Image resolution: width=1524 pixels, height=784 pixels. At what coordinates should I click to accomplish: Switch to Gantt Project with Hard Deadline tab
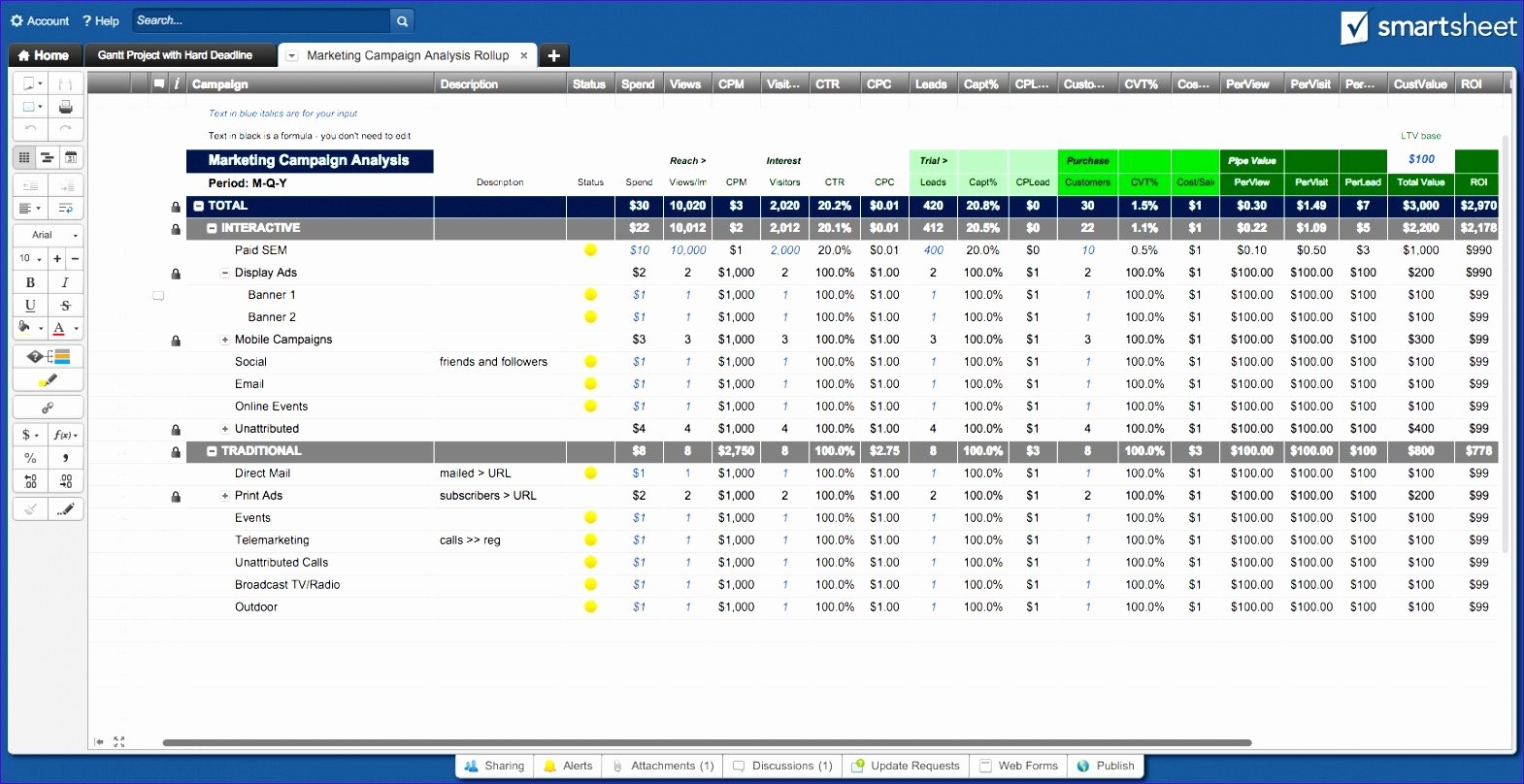tap(175, 55)
